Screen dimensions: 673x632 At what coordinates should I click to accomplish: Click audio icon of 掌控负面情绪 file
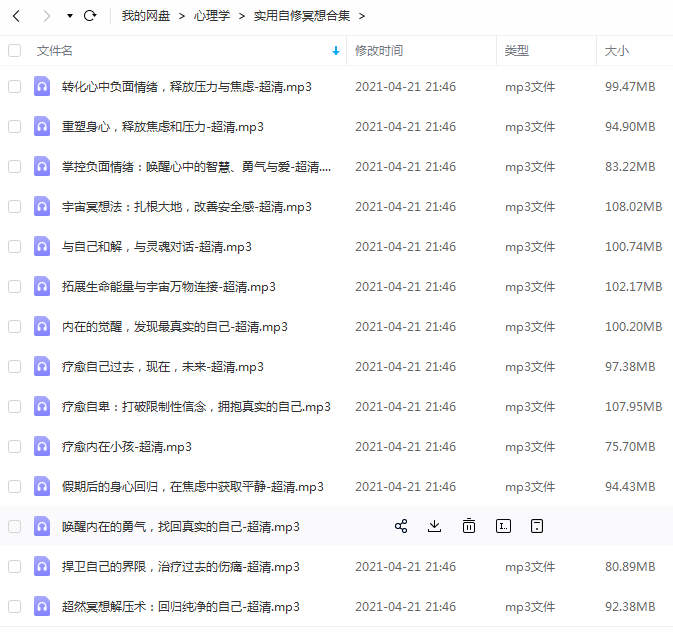pyautogui.click(x=42, y=166)
